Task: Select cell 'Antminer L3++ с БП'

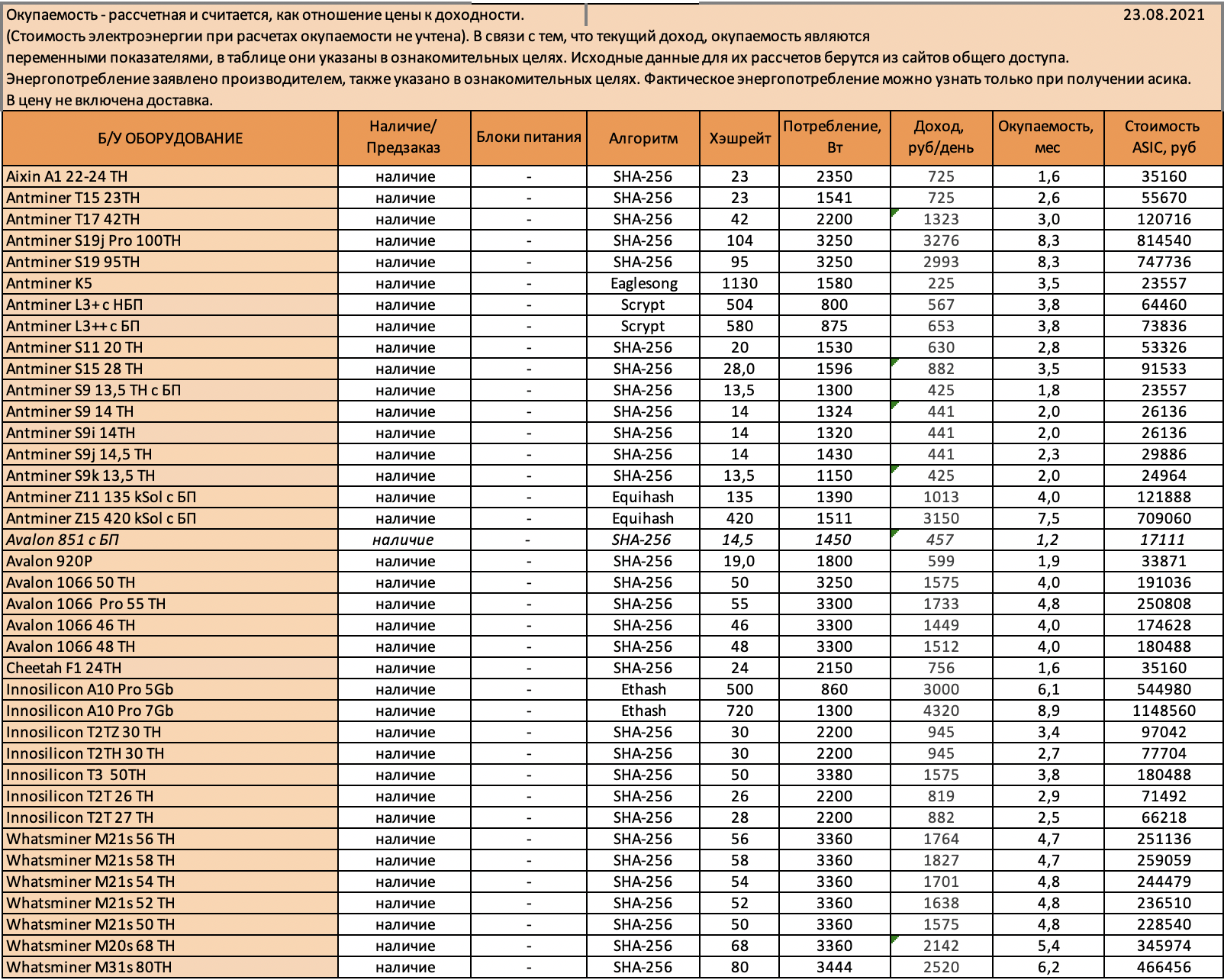Action: [x=170, y=326]
